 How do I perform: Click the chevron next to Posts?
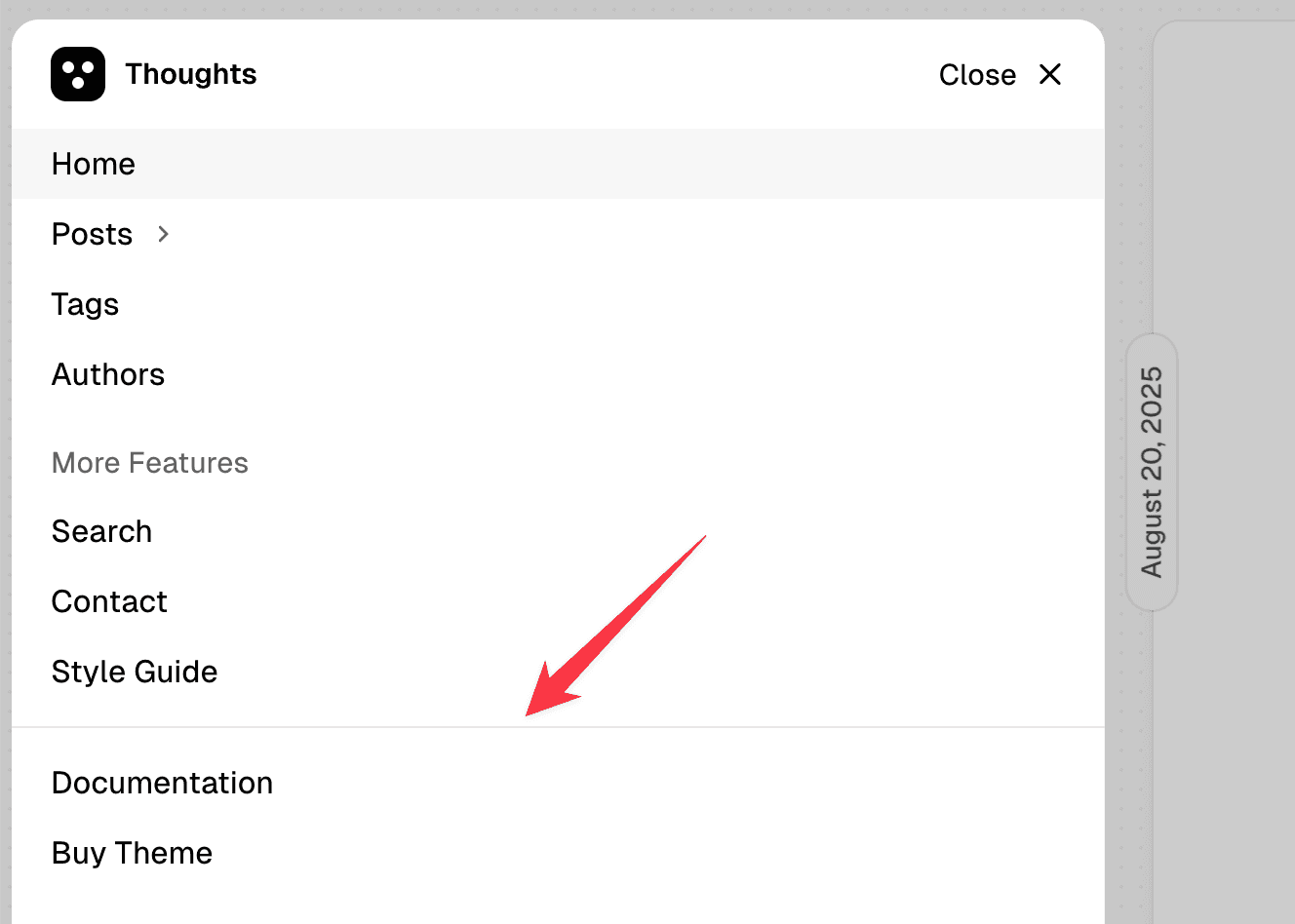tap(162, 234)
